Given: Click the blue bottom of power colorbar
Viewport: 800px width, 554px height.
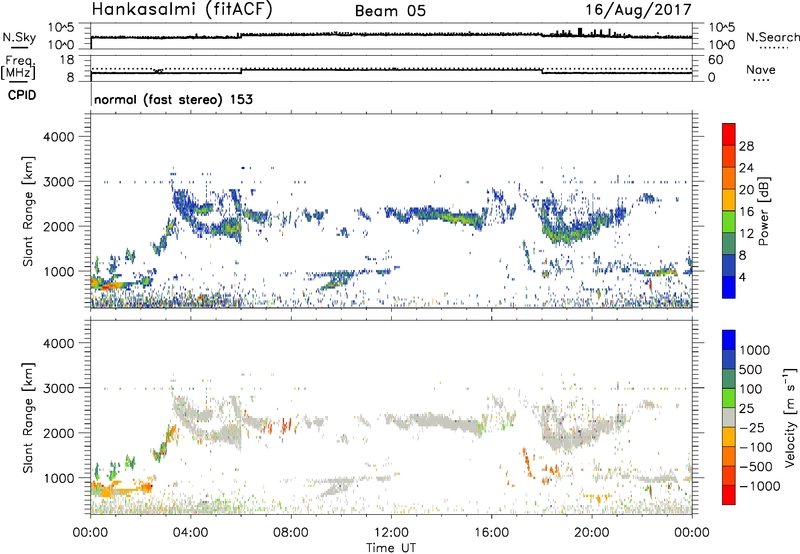Looking at the screenshot, I should [x=729, y=287].
